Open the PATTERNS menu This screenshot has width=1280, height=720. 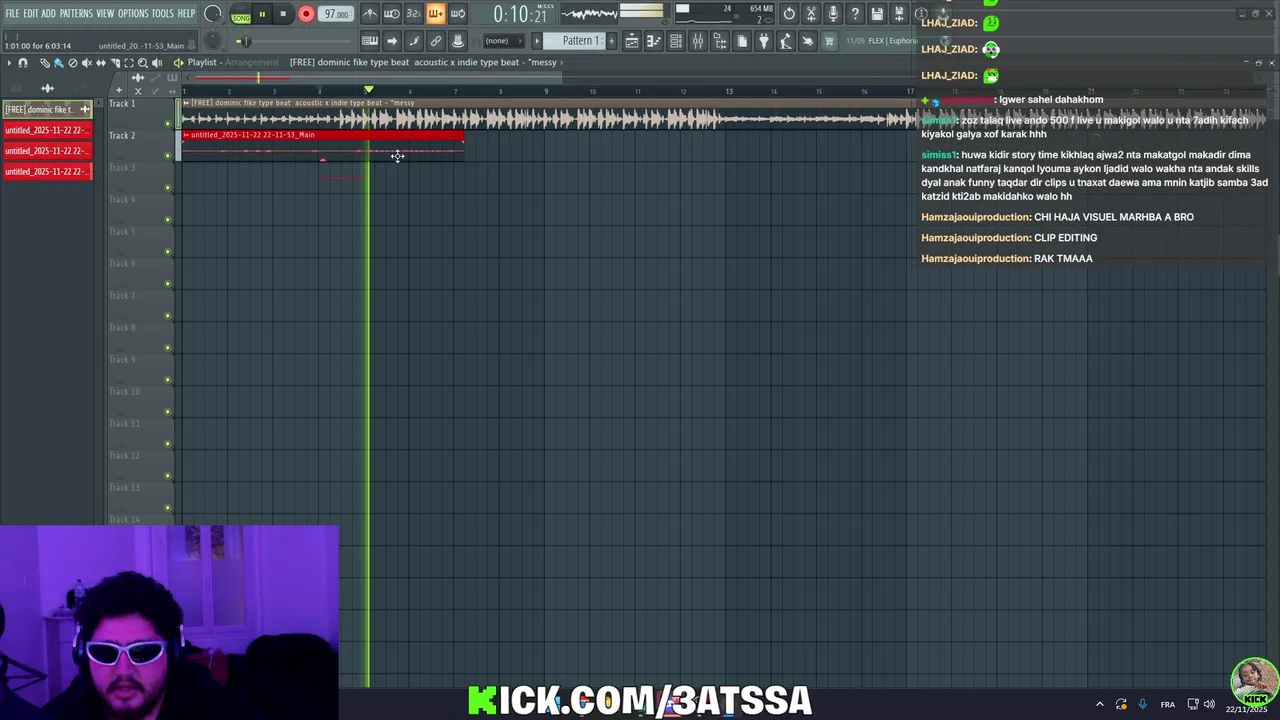tap(76, 14)
